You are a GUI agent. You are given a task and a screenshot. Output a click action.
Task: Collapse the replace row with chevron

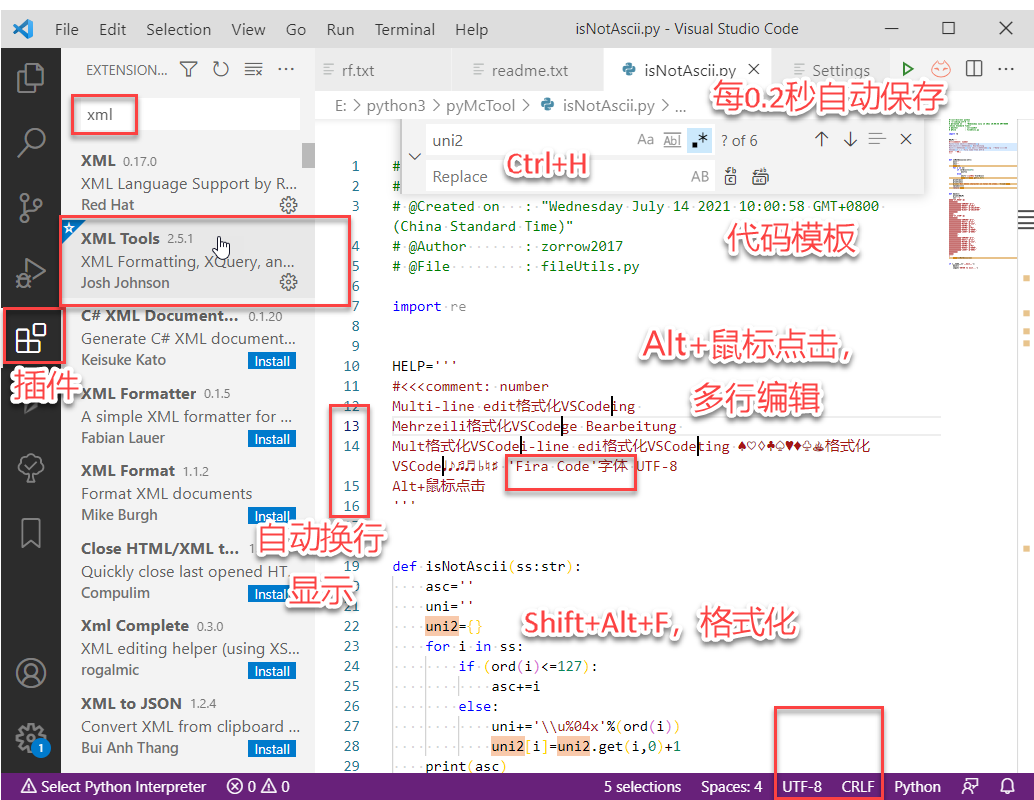tap(415, 157)
